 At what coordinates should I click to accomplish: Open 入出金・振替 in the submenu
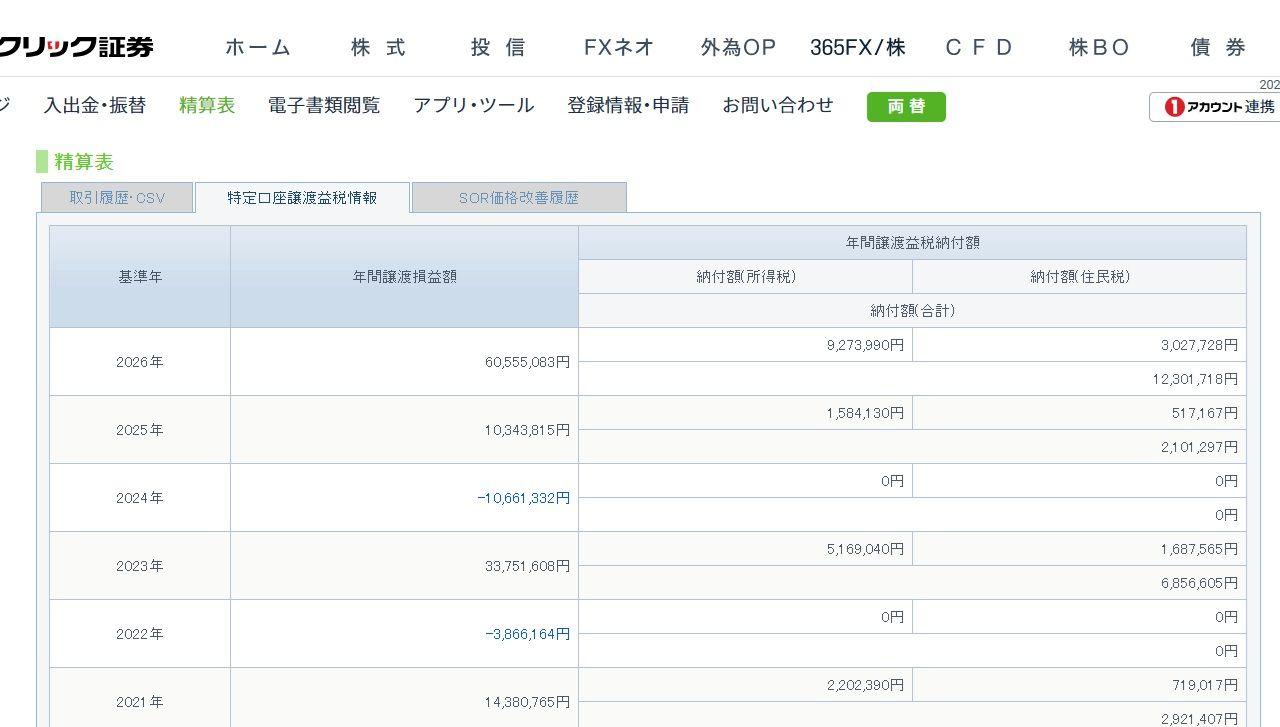(x=95, y=105)
